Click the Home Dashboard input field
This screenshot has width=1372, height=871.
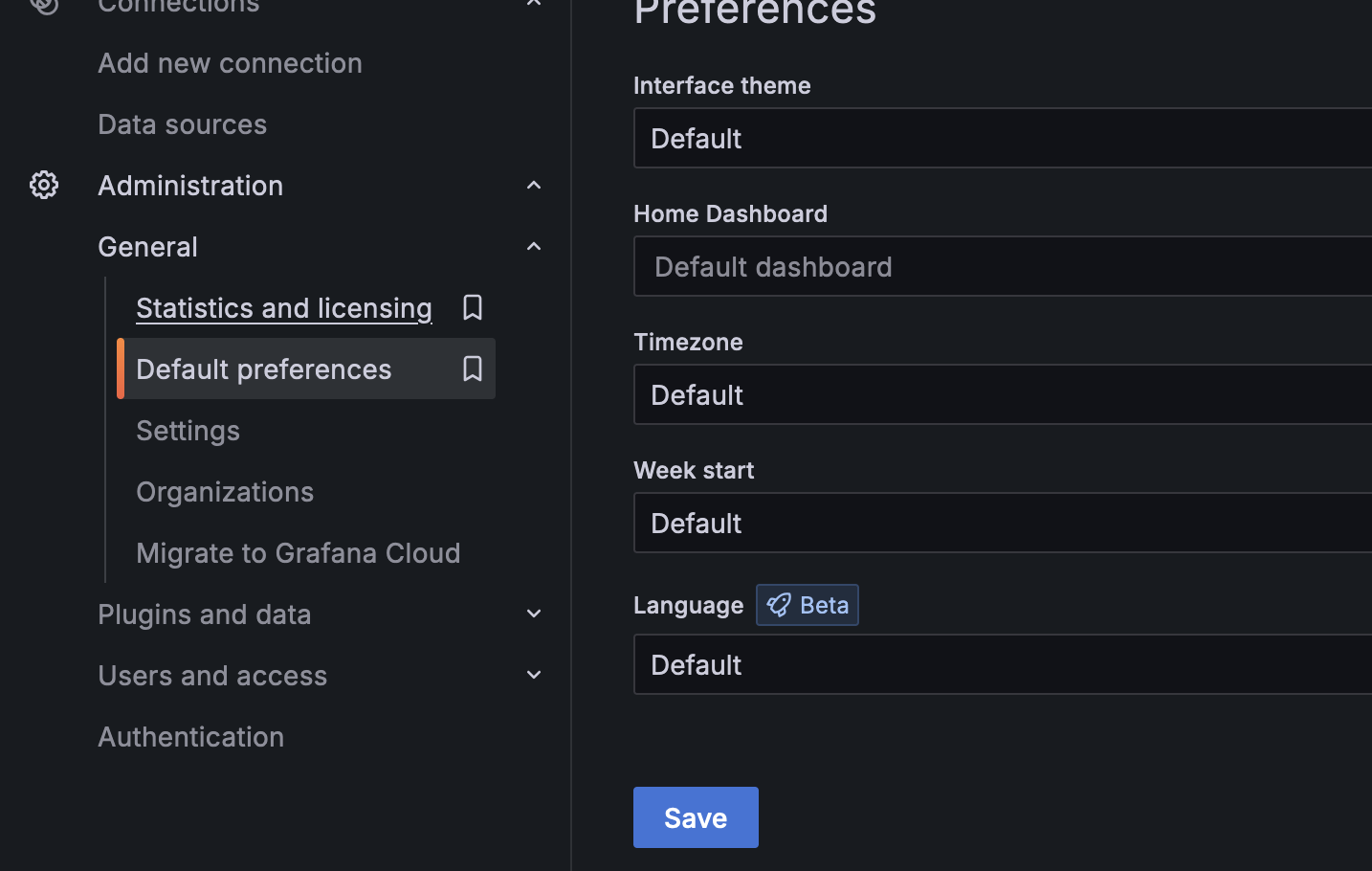(x=1001, y=266)
